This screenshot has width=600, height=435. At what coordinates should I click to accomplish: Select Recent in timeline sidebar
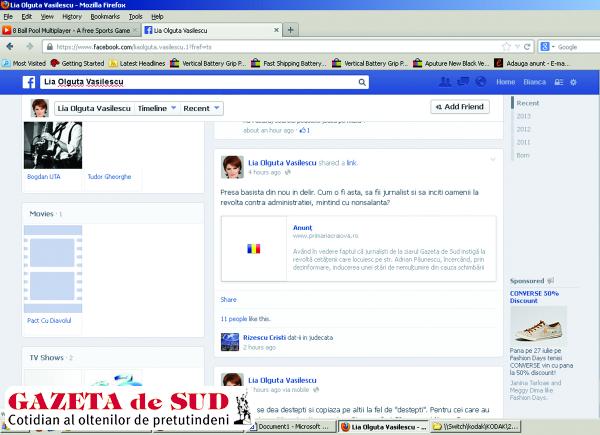[x=528, y=103]
